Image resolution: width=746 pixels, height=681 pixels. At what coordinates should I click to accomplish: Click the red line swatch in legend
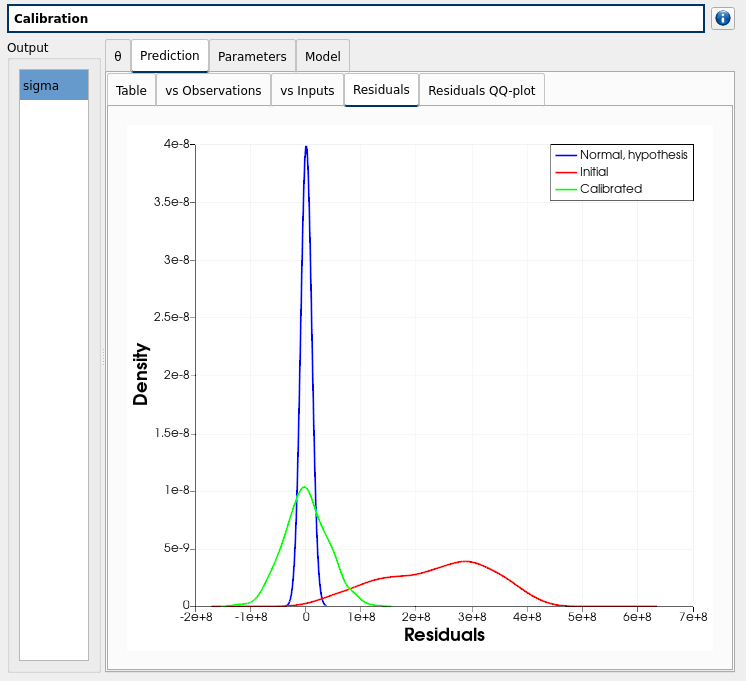pos(566,172)
